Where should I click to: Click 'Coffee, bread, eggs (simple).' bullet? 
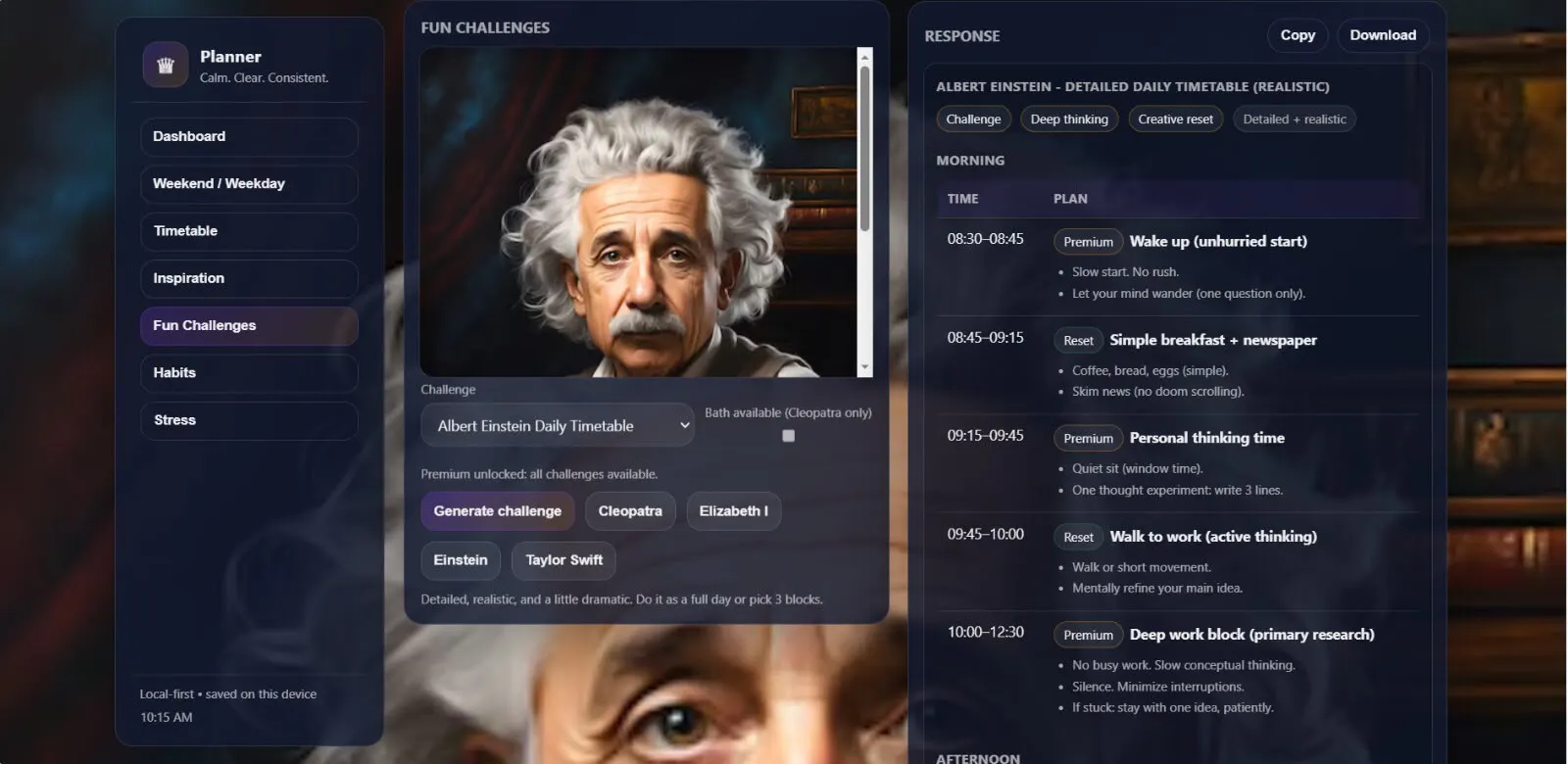click(x=1150, y=371)
